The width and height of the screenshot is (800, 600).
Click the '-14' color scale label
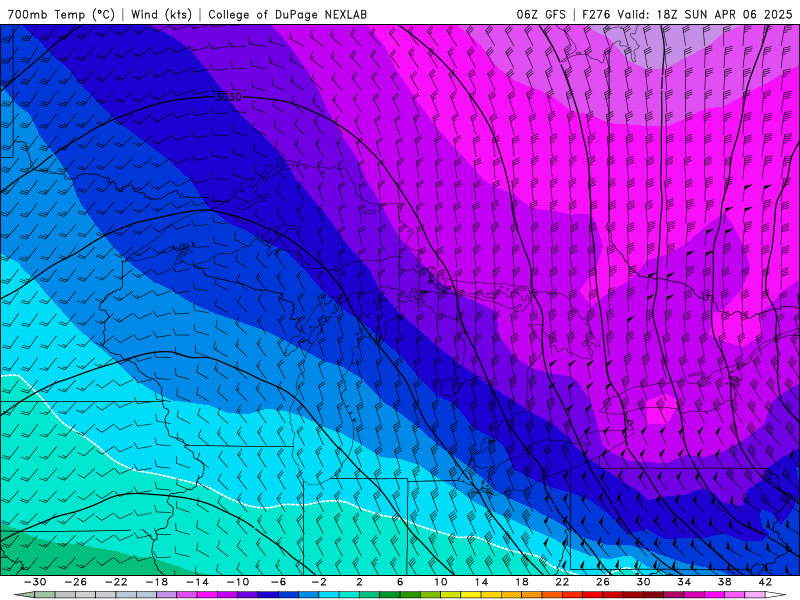click(197, 582)
